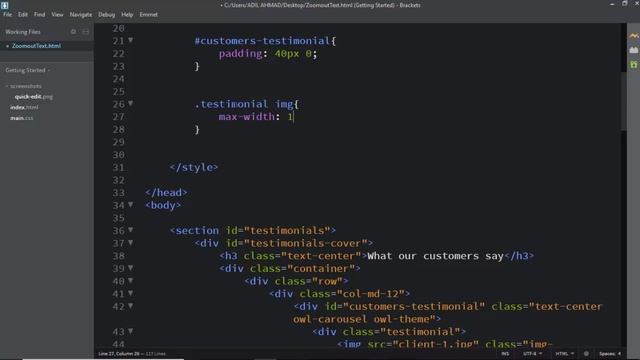Image resolution: width=640 pixels, height=360 pixels.
Task: Toggle Spaces indentation in status bar
Action: click(x=610, y=354)
